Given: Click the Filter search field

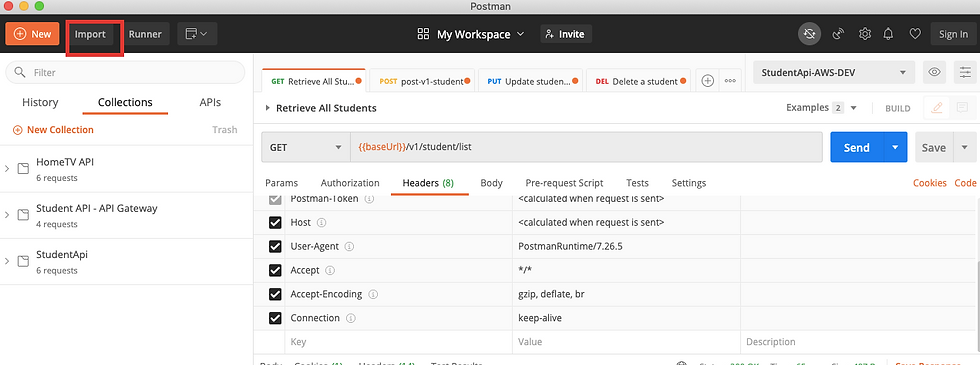Looking at the screenshot, I should pyautogui.click(x=125, y=72).
